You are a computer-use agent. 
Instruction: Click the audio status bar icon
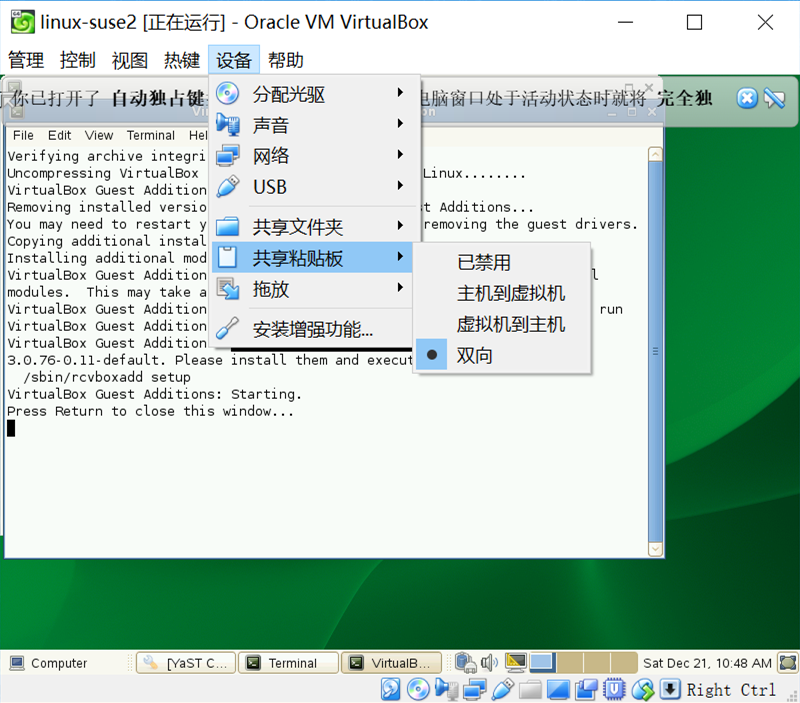point(446,689)
